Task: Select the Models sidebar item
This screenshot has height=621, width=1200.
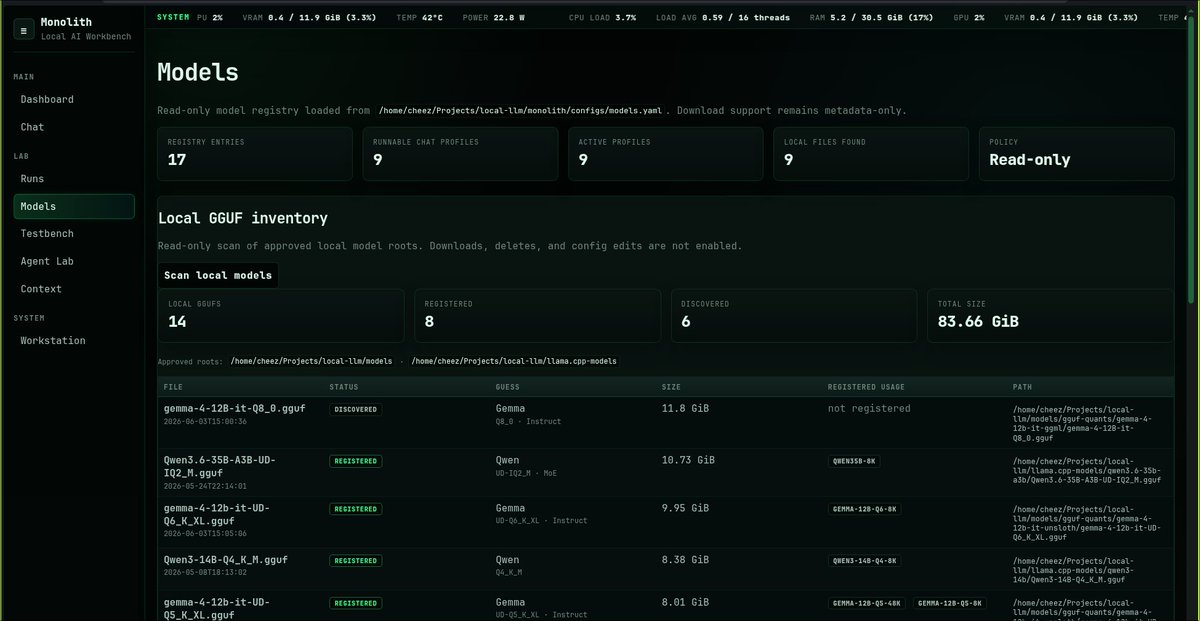Action: 74,206
